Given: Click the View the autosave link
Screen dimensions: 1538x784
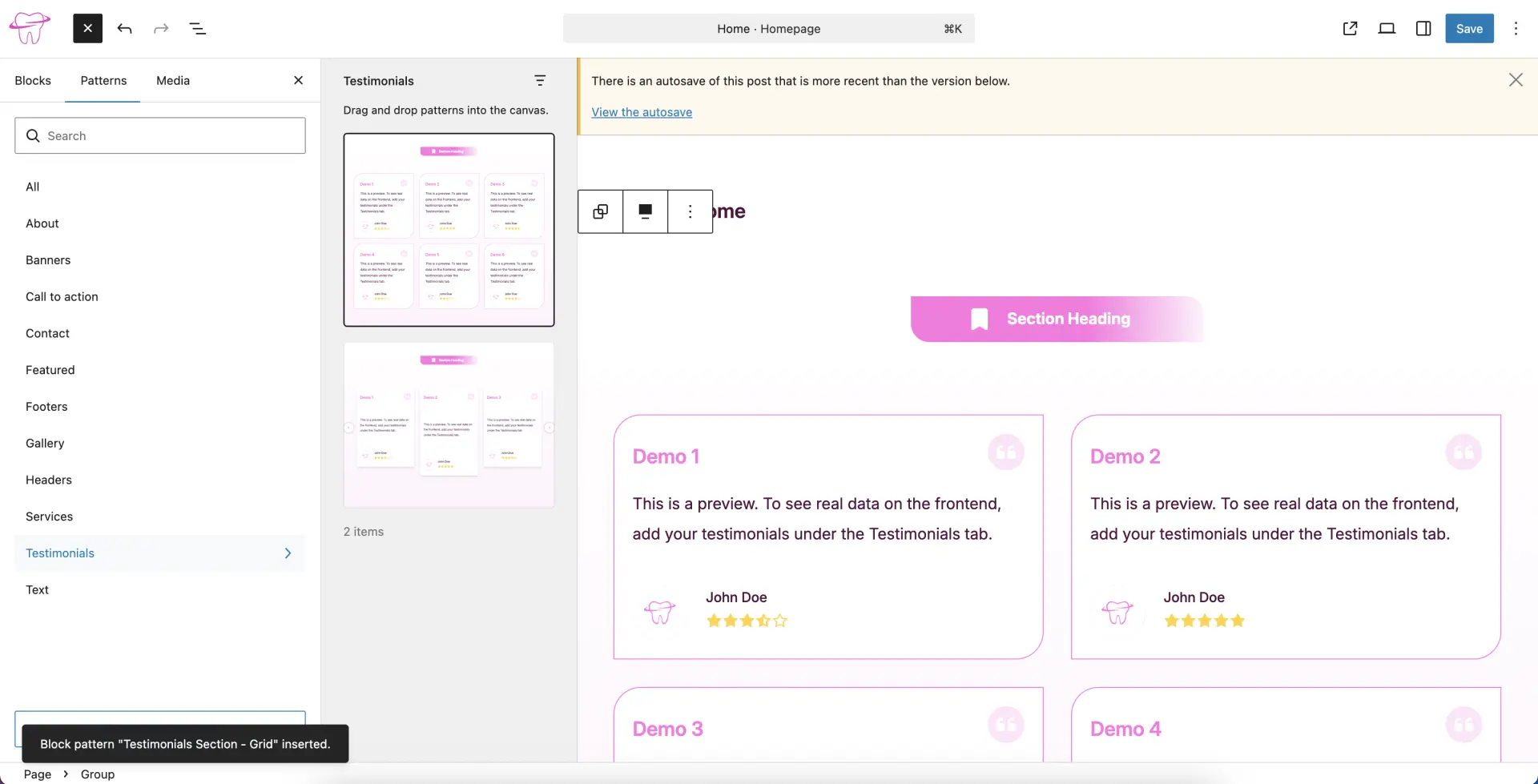Looking at the screenshot, I should 642,112.
